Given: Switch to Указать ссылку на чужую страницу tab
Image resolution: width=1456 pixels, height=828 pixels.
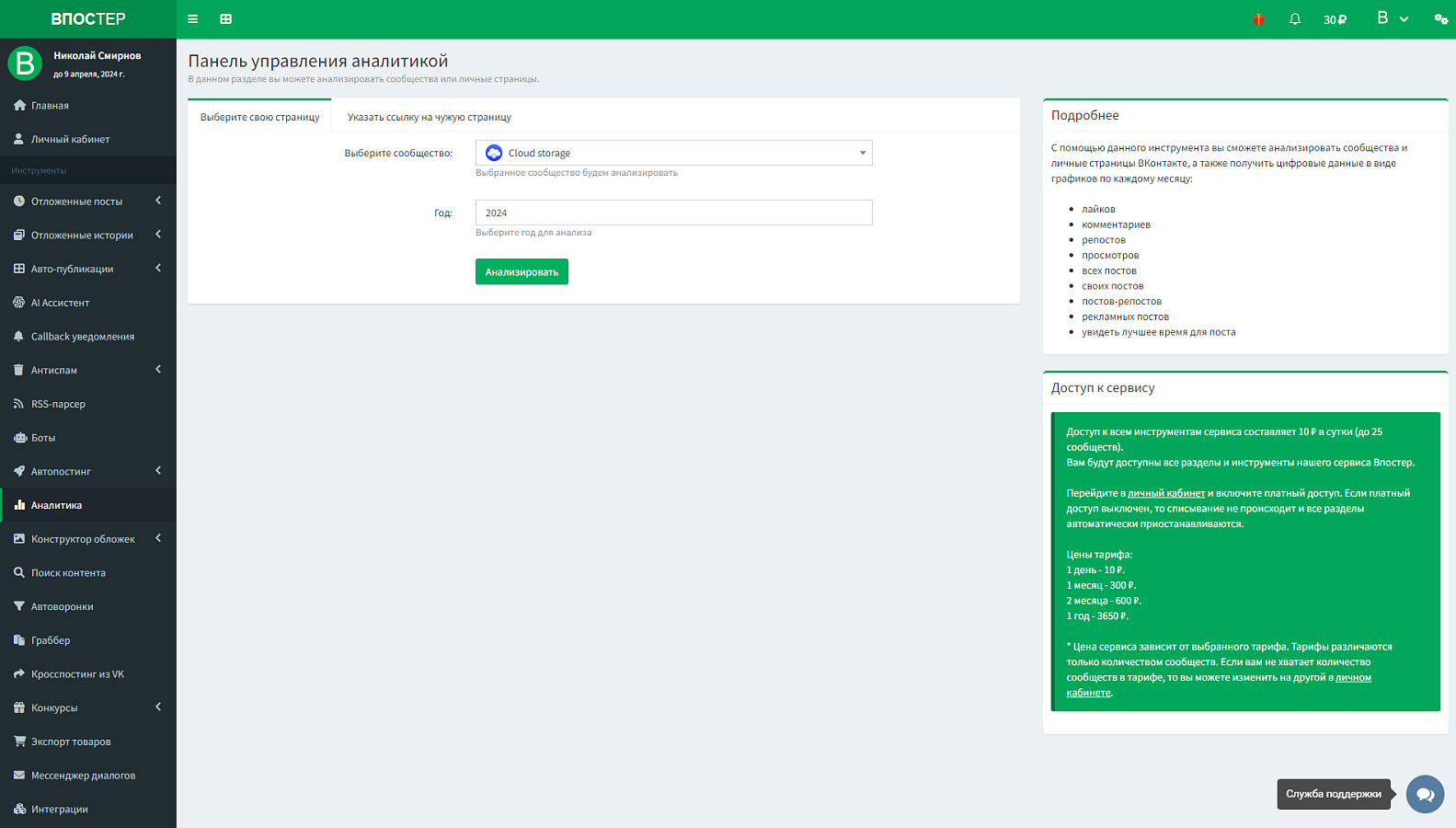Looking at the screenshot, I should tap(430, 117).
